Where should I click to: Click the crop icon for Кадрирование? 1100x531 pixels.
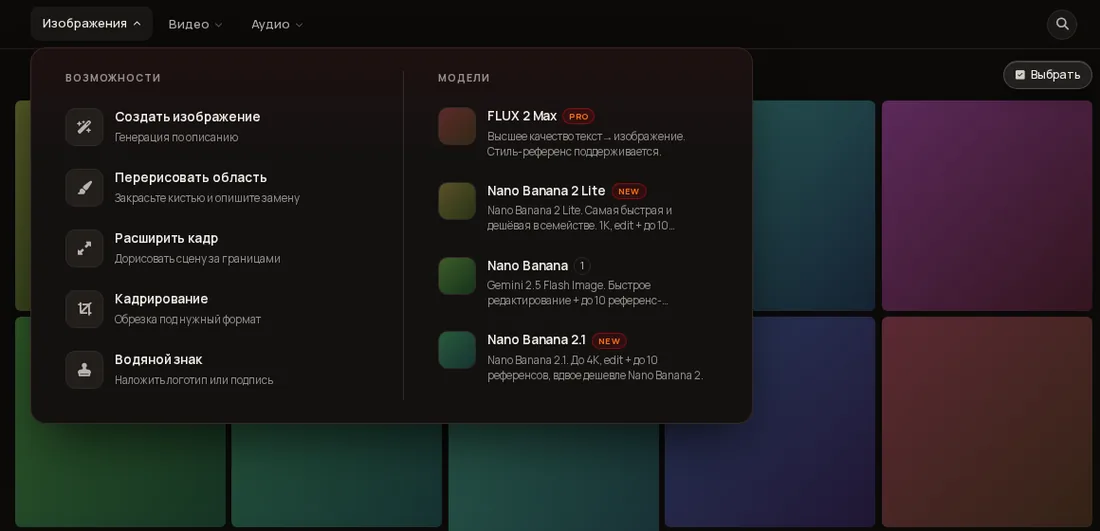84,309
